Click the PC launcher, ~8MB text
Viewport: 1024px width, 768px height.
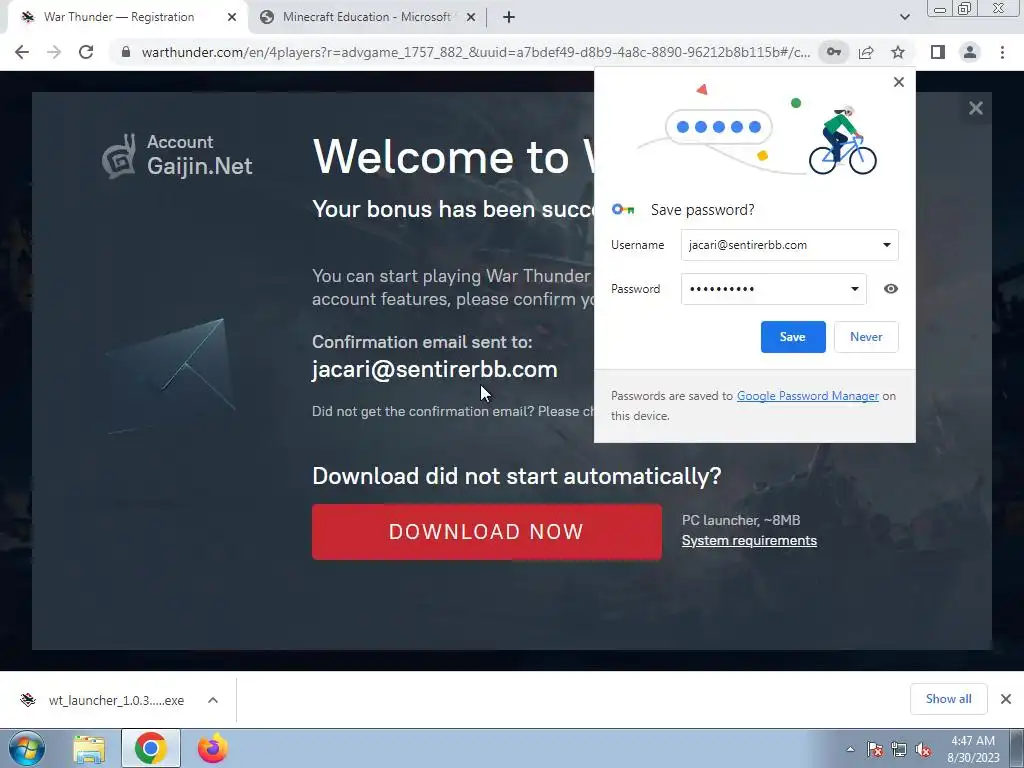coord(741,520)
